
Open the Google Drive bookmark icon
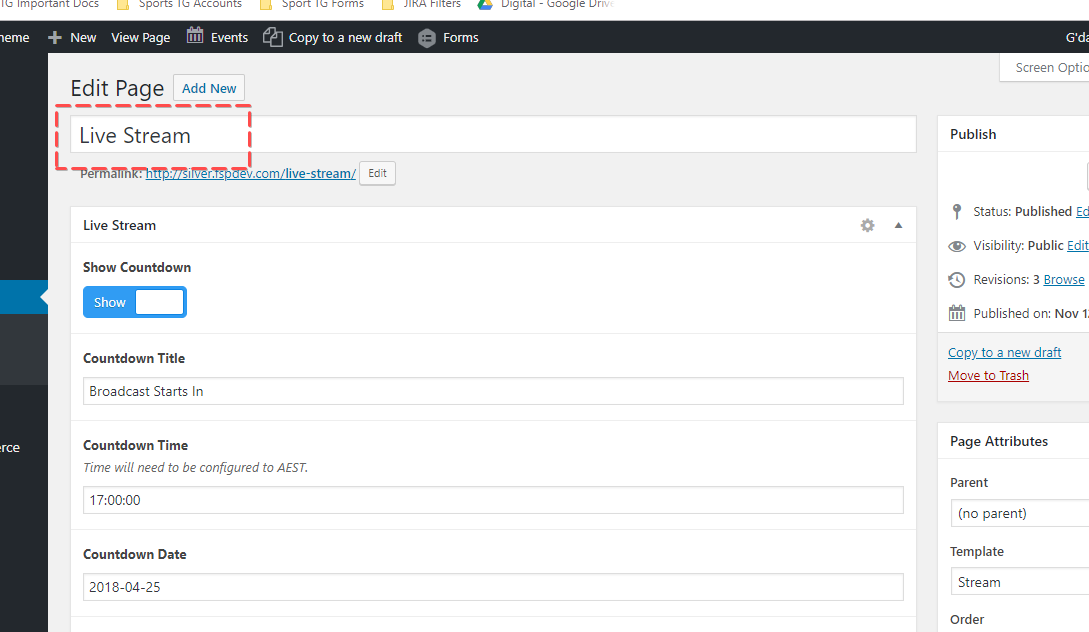click(x=485, y=4)
